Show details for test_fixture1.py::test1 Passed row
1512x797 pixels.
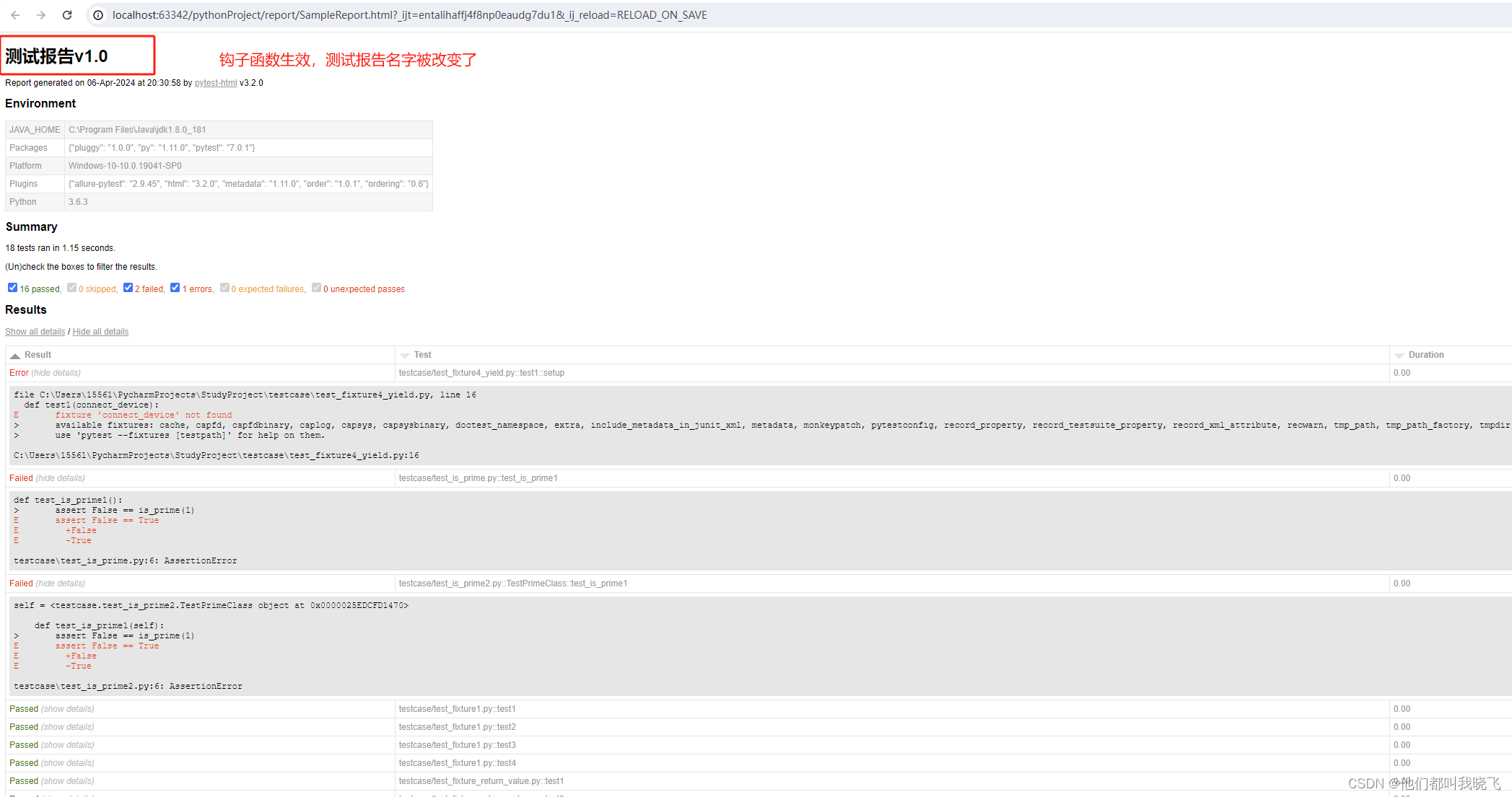tap(67, 709)
